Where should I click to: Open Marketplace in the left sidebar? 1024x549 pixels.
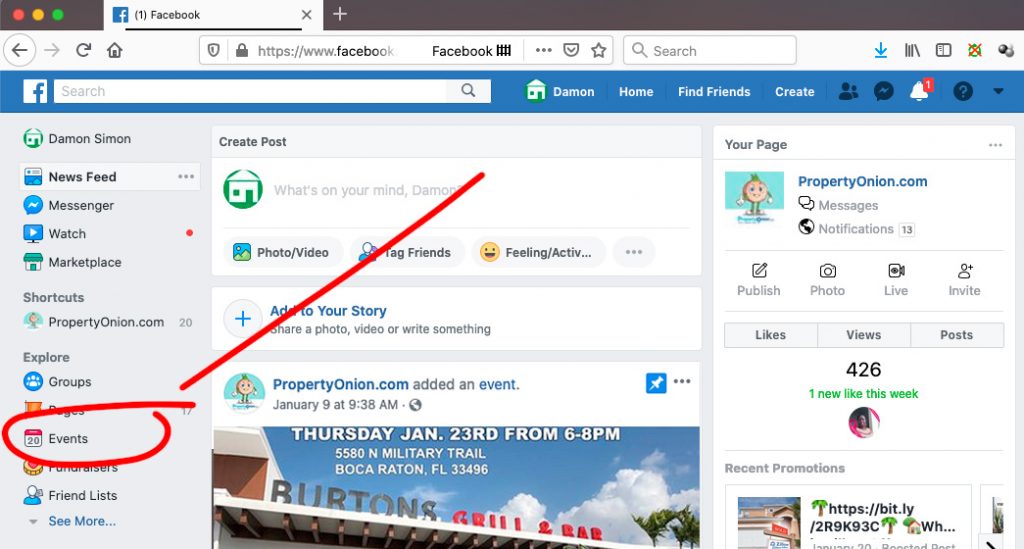pyautogui.click(x=72, y=262)
